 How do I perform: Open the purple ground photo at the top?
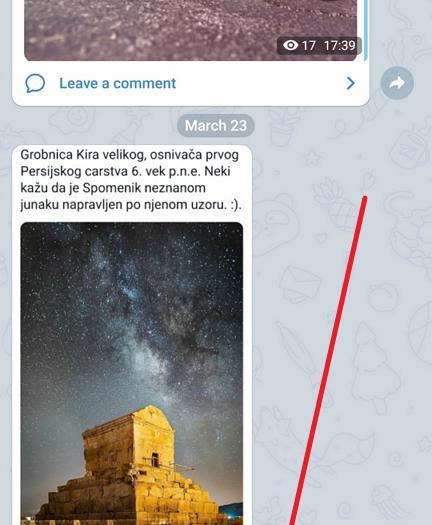click(x=191, y=30)
